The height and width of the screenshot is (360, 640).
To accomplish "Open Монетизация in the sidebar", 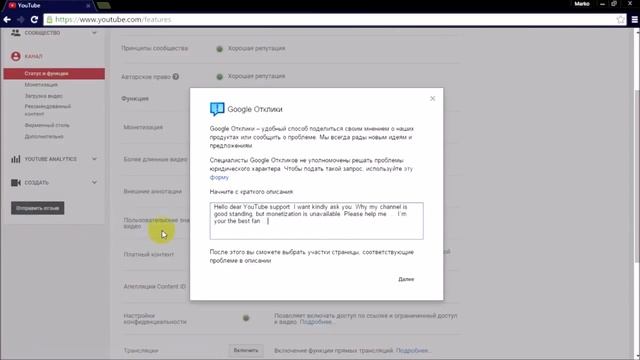I will click(41, 85).
